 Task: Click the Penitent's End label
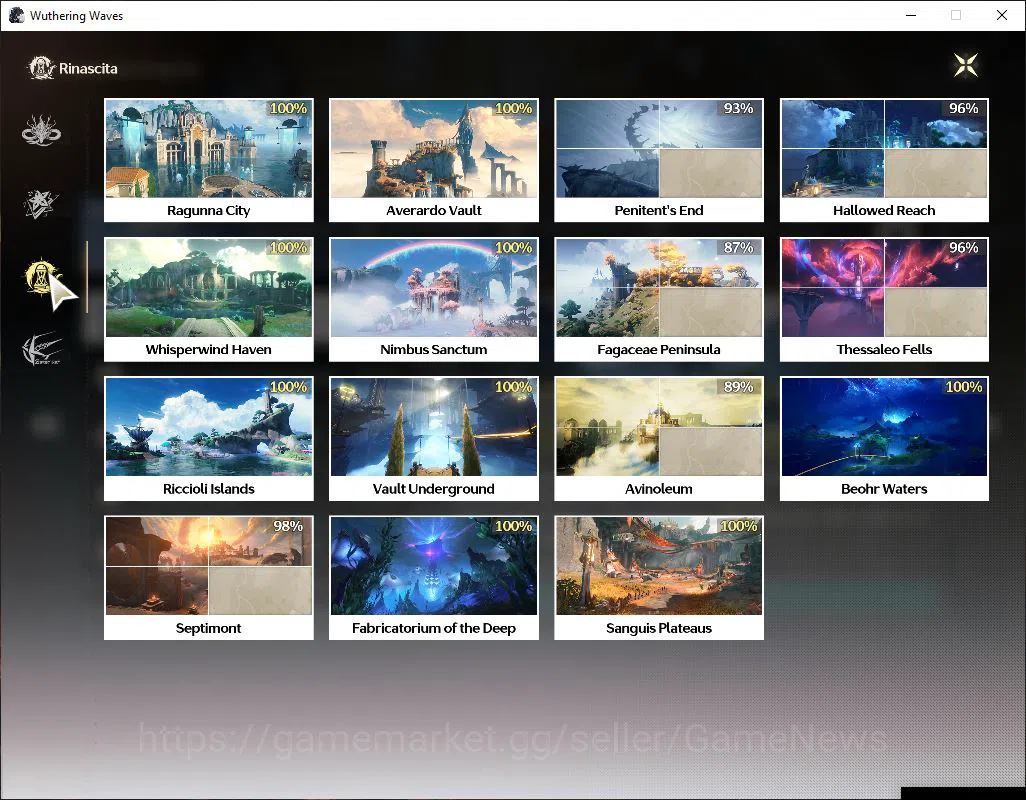(659, 211)
